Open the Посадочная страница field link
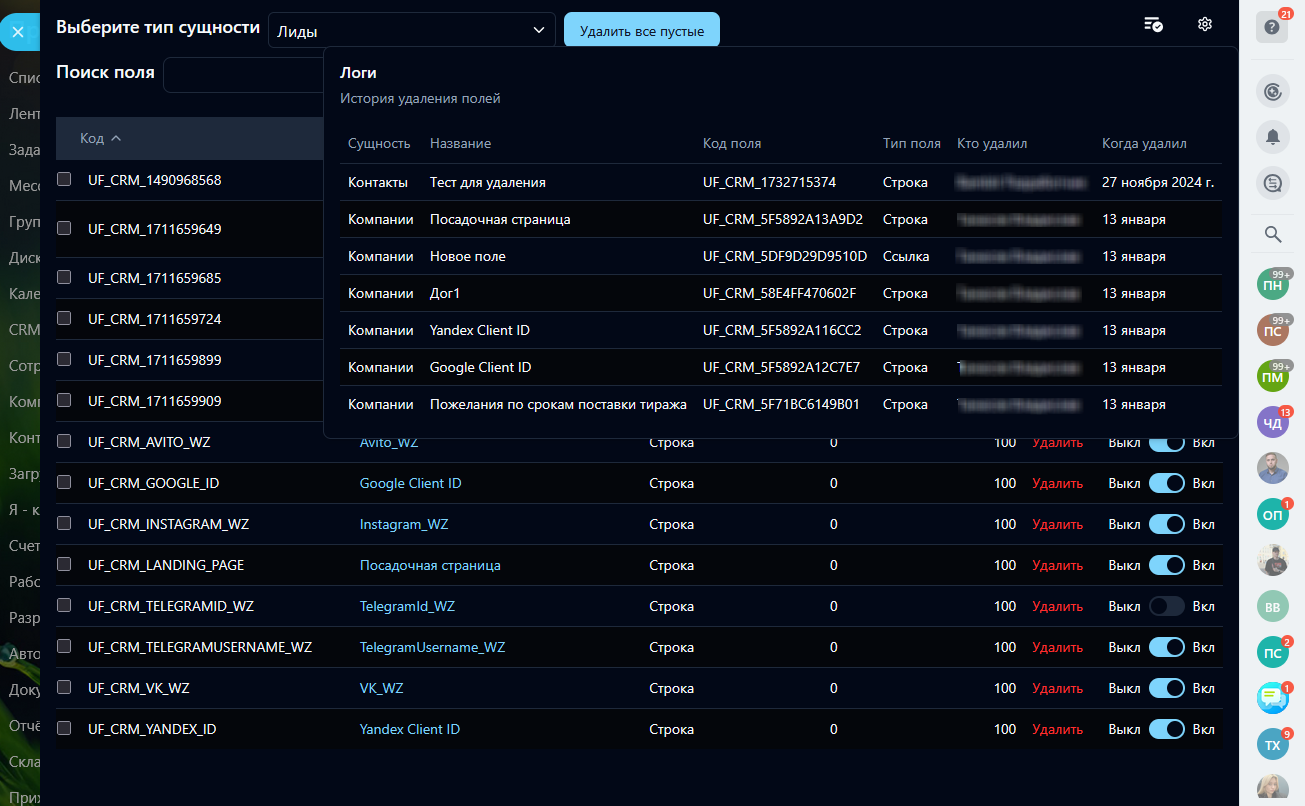1305x806 pixels. click(430, 565)
